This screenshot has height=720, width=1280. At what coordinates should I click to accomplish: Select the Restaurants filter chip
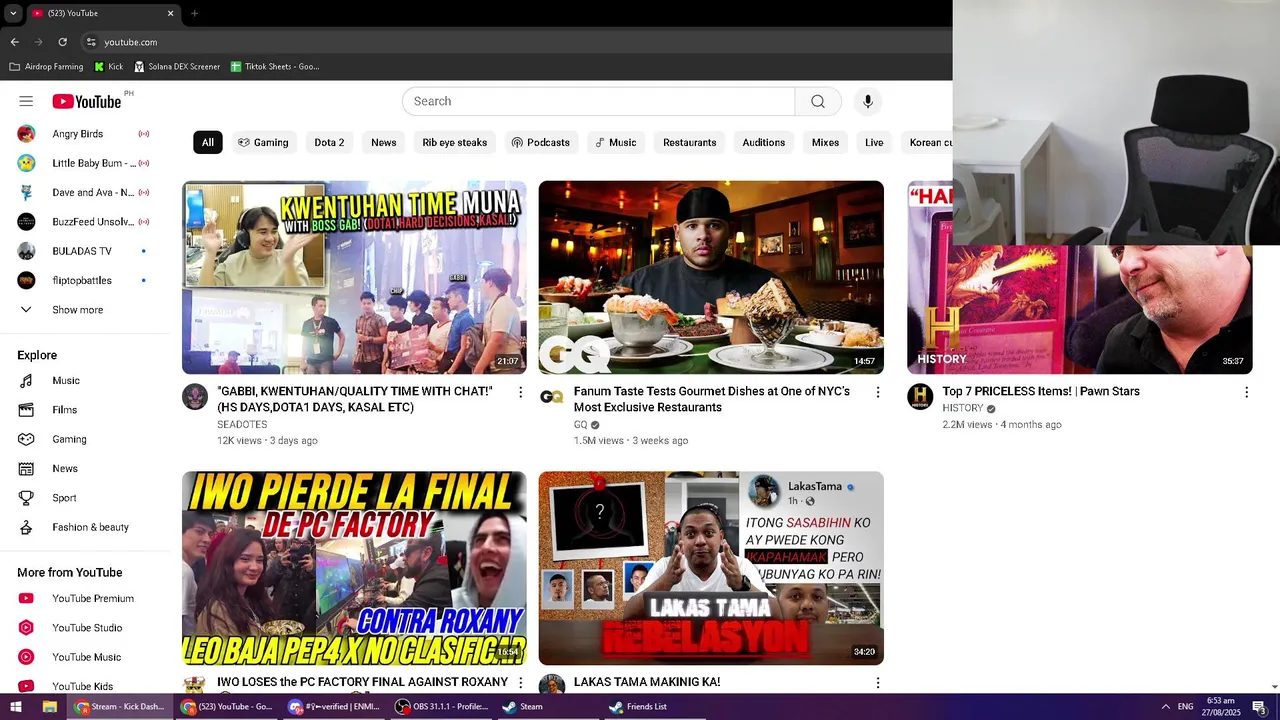(x=690, y=143)
